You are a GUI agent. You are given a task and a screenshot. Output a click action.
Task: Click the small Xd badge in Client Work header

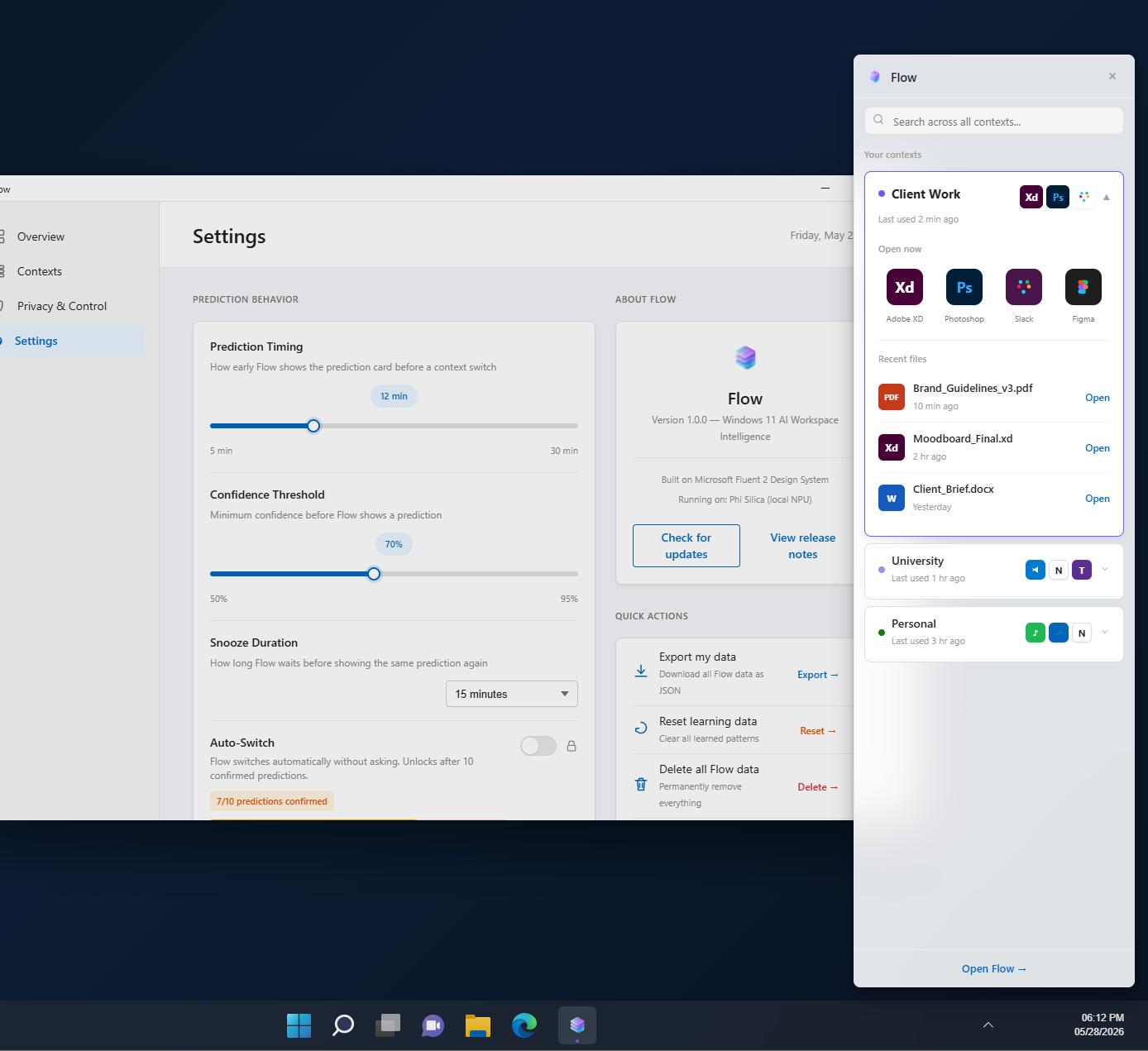point(1031,197)
